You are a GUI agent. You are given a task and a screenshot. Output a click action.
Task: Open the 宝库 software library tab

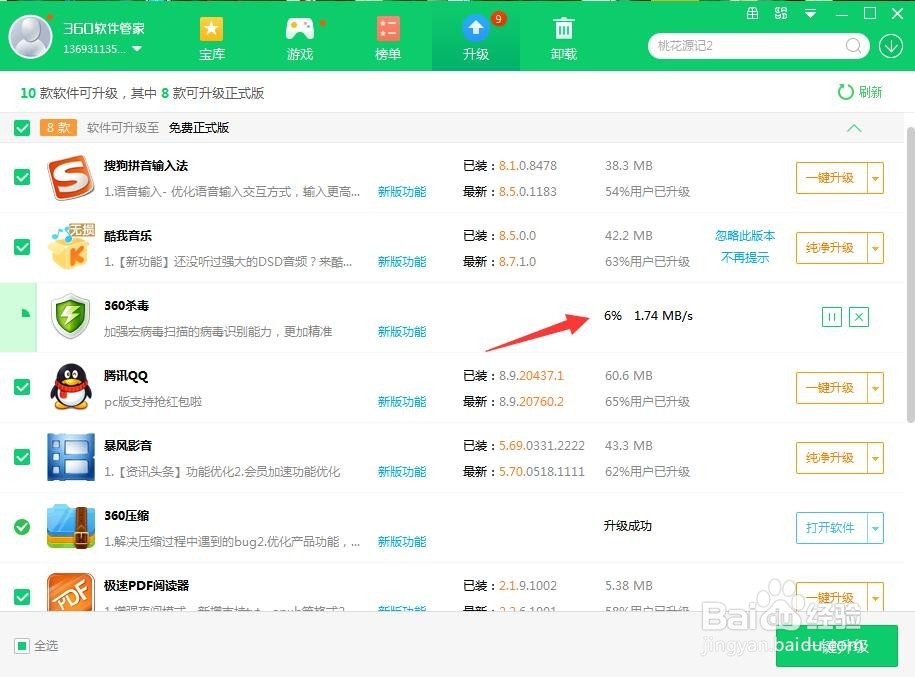click(211, 39)
